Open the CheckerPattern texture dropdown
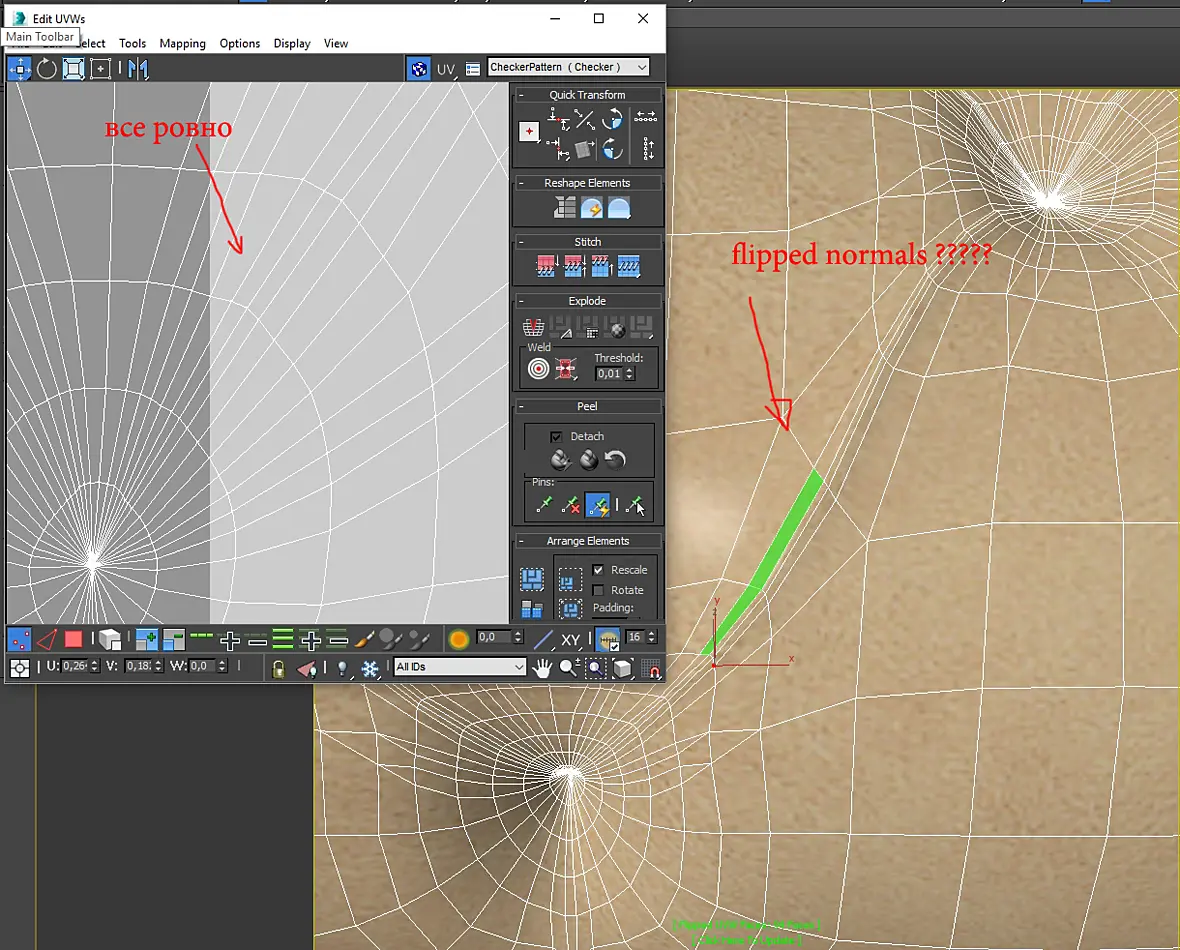Image resolution: width=1180 pixels, height=950 pixels. (x=568, y=67)
